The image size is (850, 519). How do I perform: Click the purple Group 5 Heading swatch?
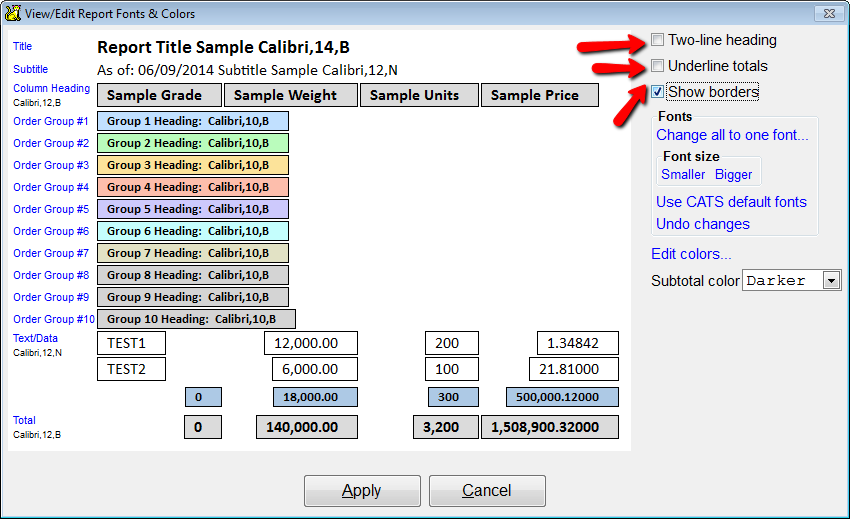193,209
